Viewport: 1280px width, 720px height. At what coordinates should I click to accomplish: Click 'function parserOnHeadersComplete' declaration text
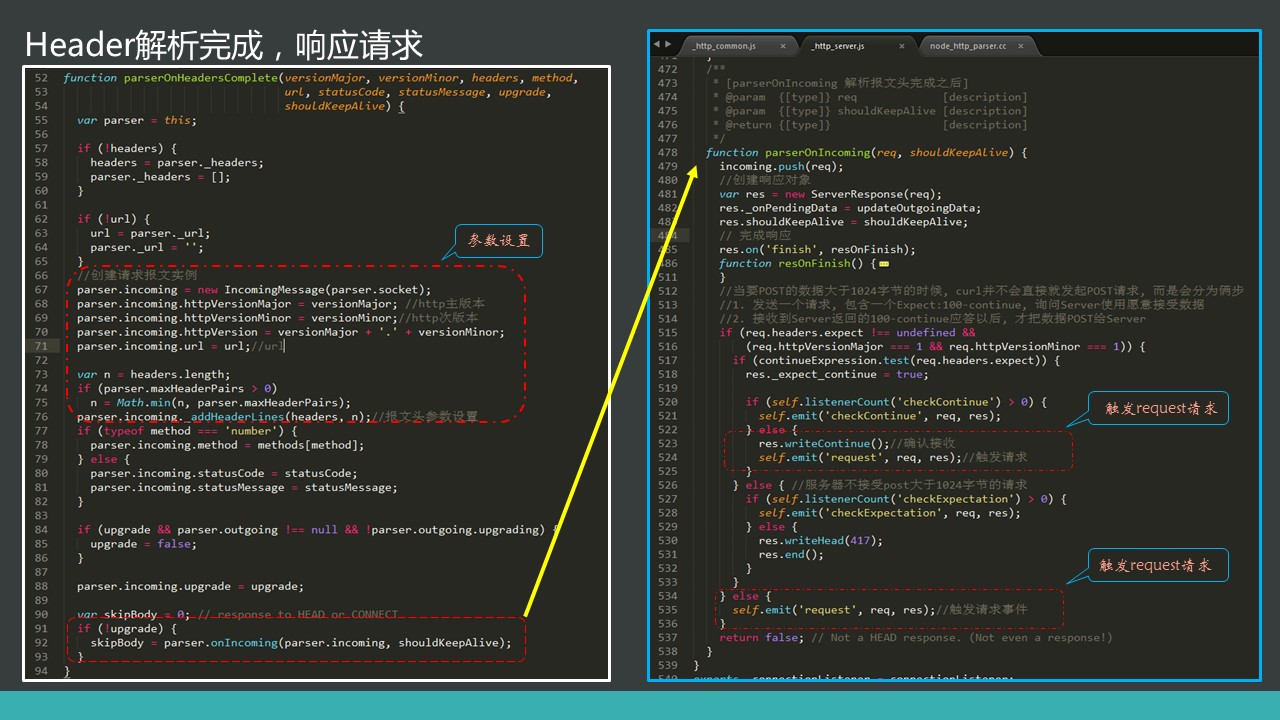tap(170, 78)
